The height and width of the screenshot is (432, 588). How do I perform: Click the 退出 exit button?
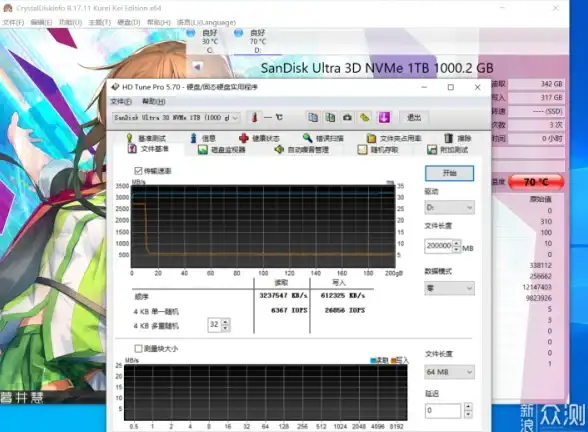[414, 118]
